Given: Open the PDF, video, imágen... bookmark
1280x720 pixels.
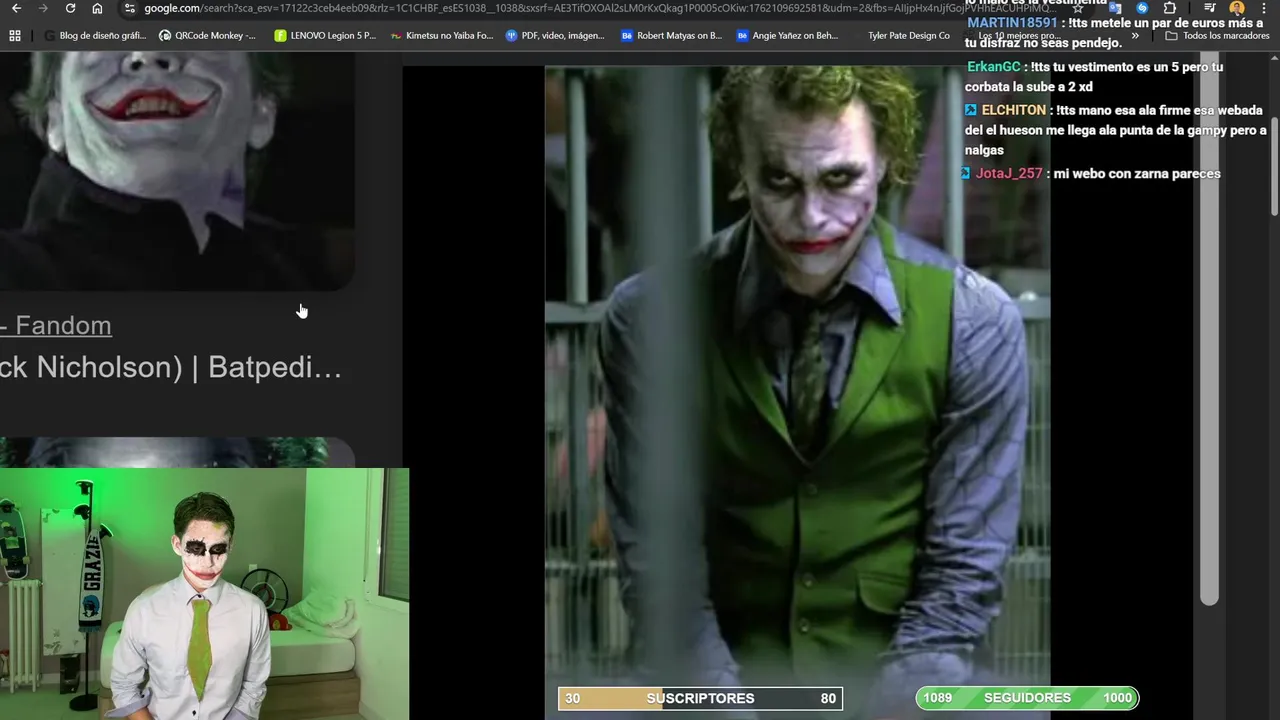Looking at the screenshot, I should (x=555, y=35).
